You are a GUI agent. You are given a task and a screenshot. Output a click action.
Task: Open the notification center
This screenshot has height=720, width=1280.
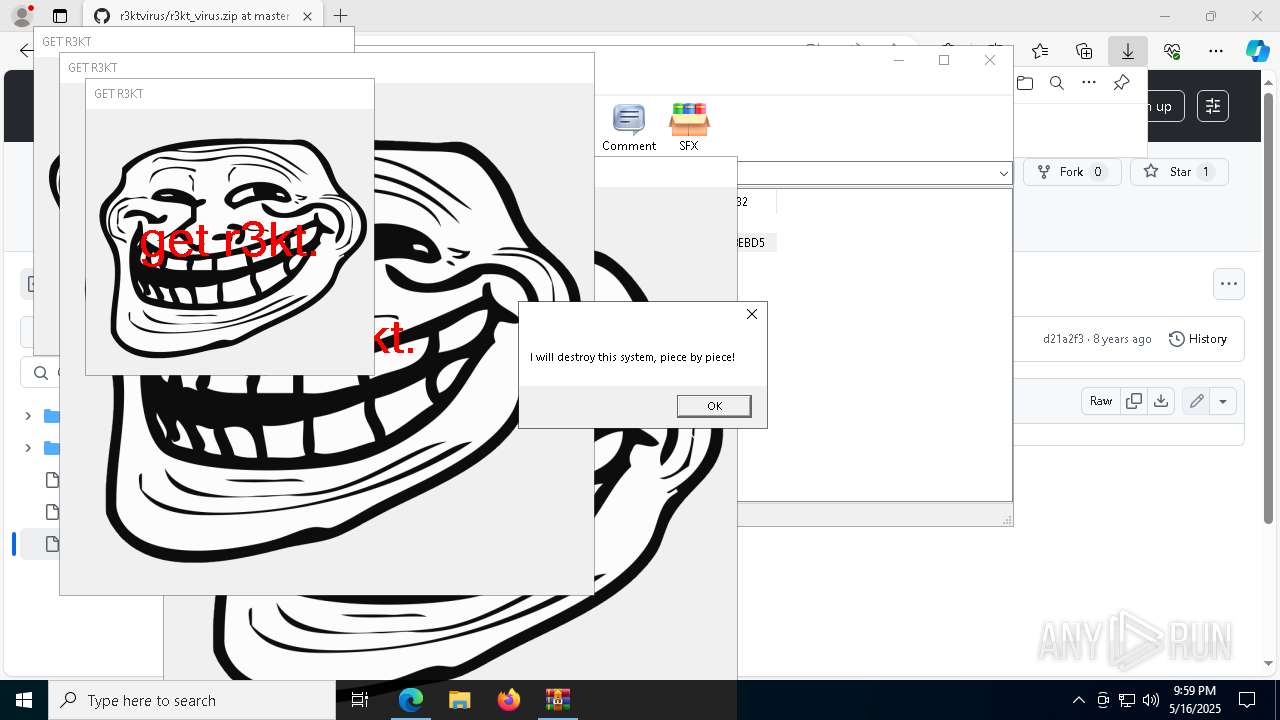pos(1247,700)
